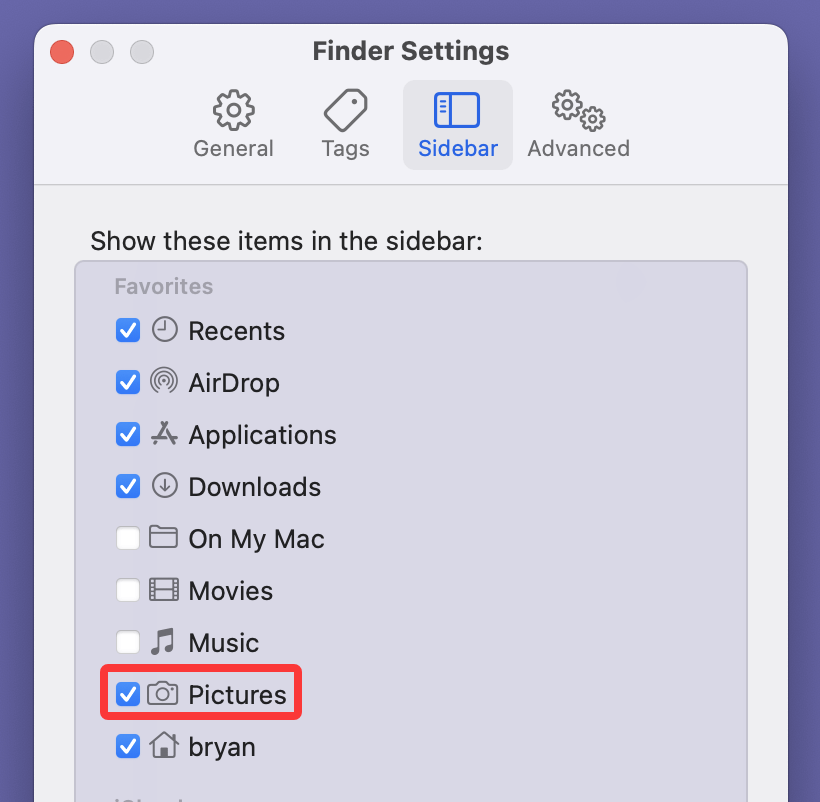
Task: Click the Movies film strip icon
Action: point(164,590)
